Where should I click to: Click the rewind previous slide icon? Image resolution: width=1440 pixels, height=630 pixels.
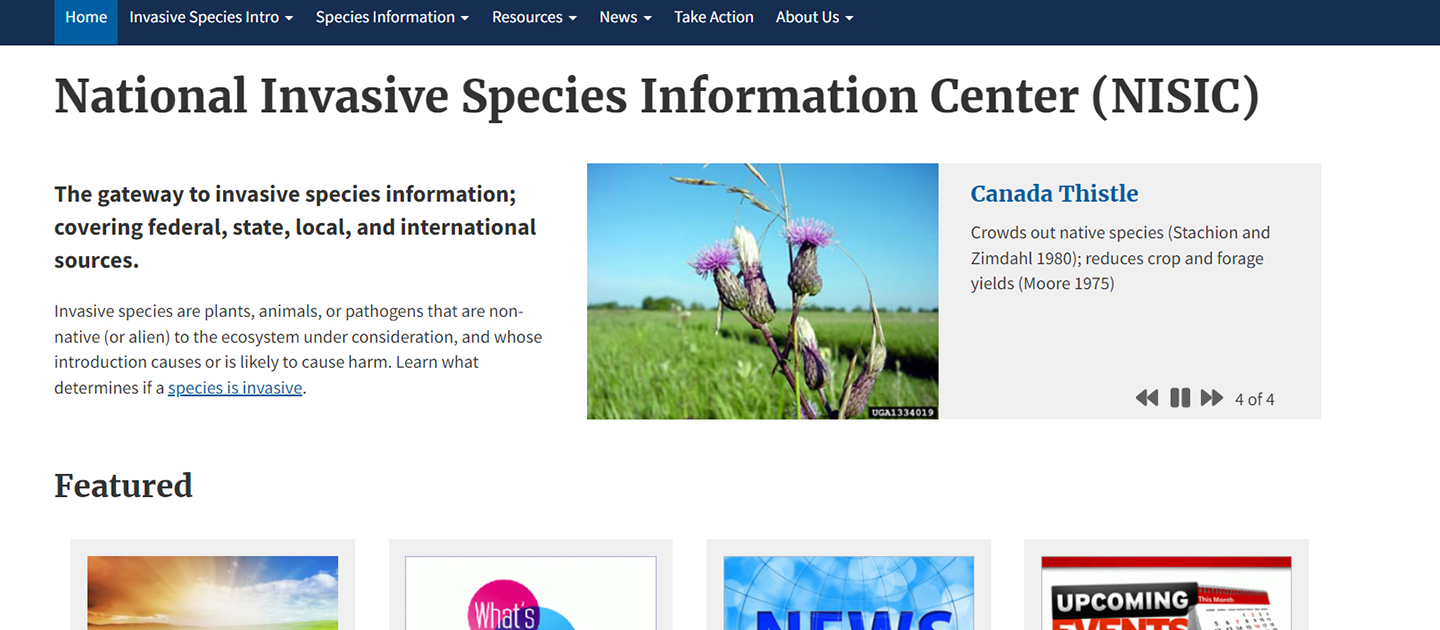(x=1146, y=398)
